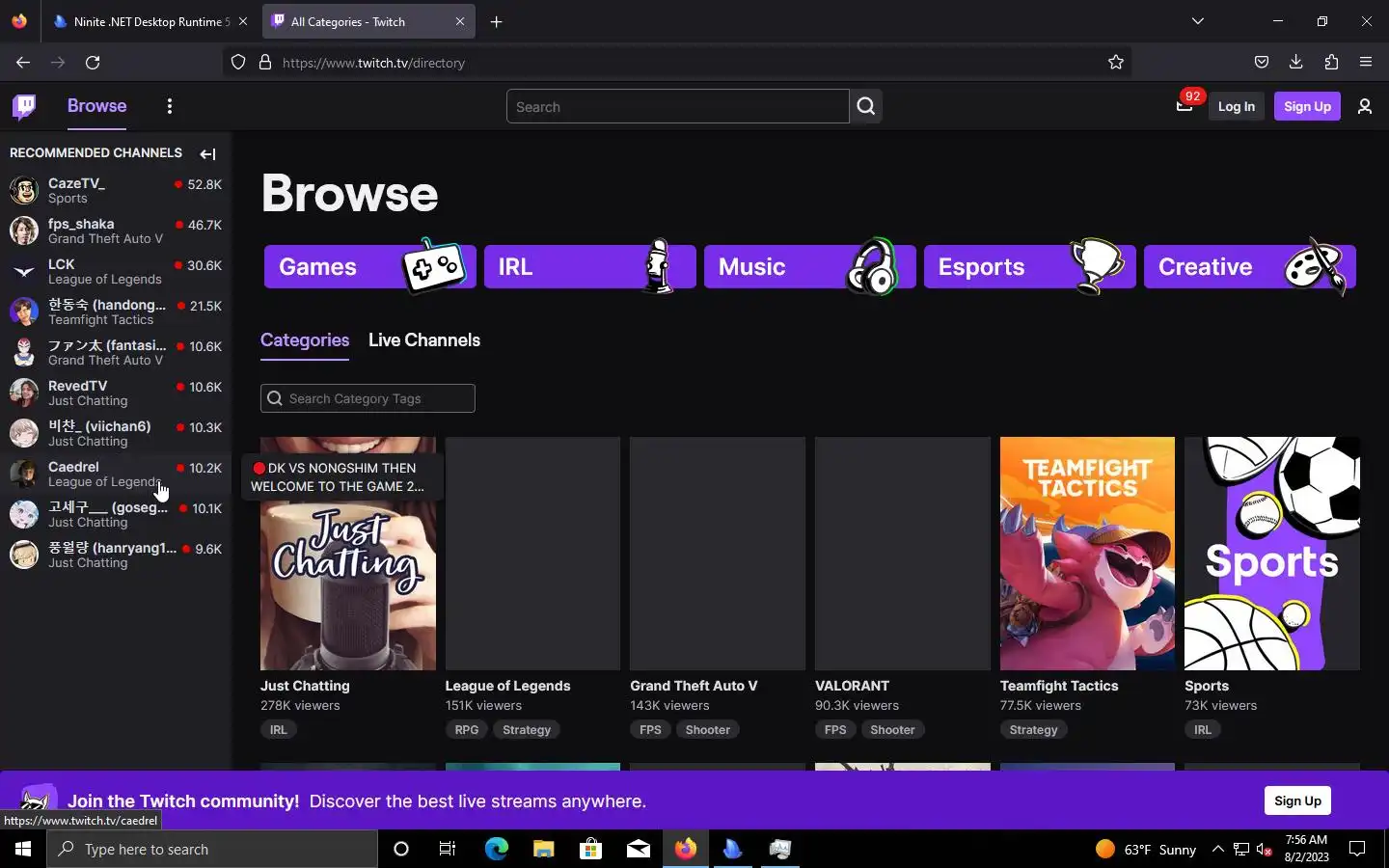Select the IRL tag under Sports
This screenshot has width=1389, height=868.
coord(1203,730)
